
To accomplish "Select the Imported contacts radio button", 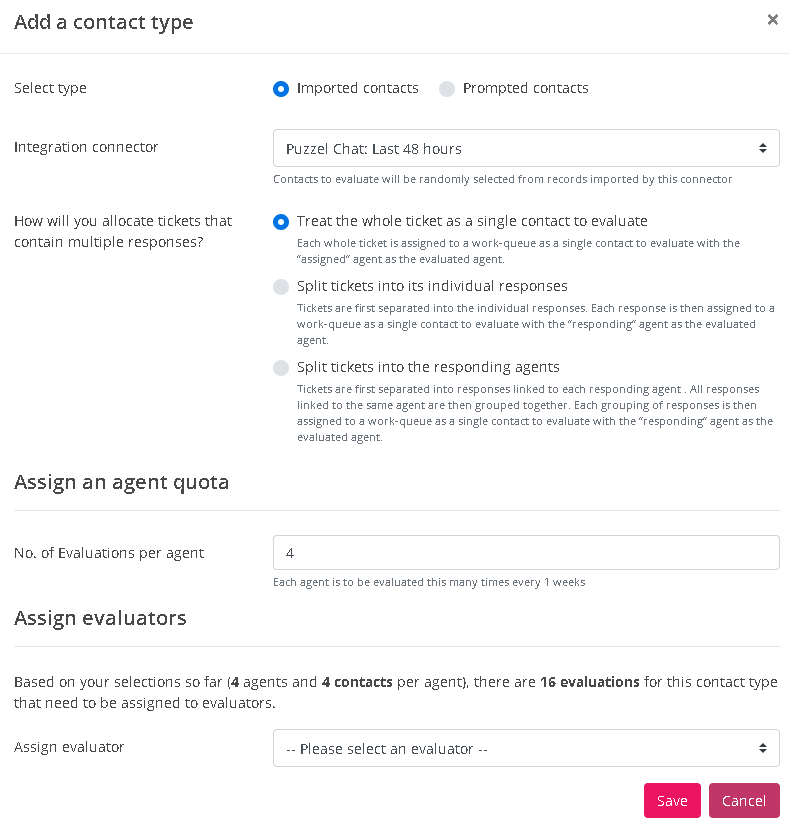I will [x=281, y=89].
